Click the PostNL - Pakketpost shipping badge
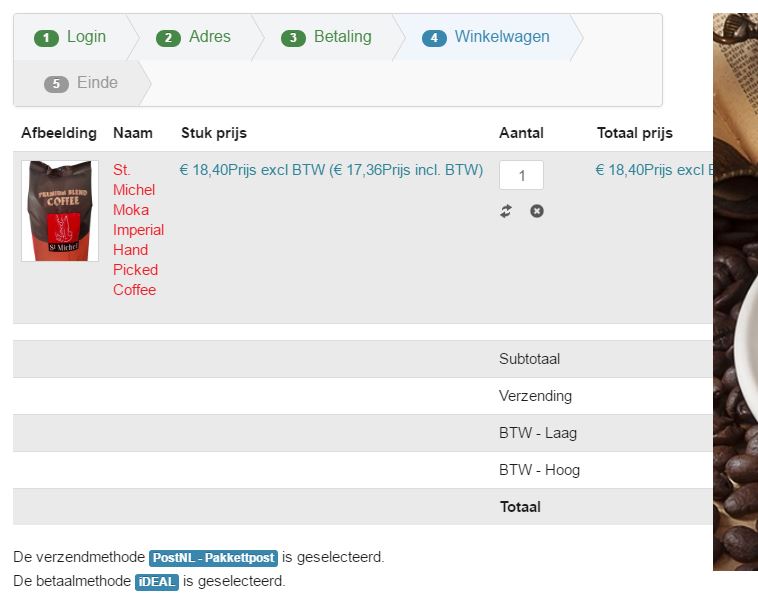 coord(213,558)
